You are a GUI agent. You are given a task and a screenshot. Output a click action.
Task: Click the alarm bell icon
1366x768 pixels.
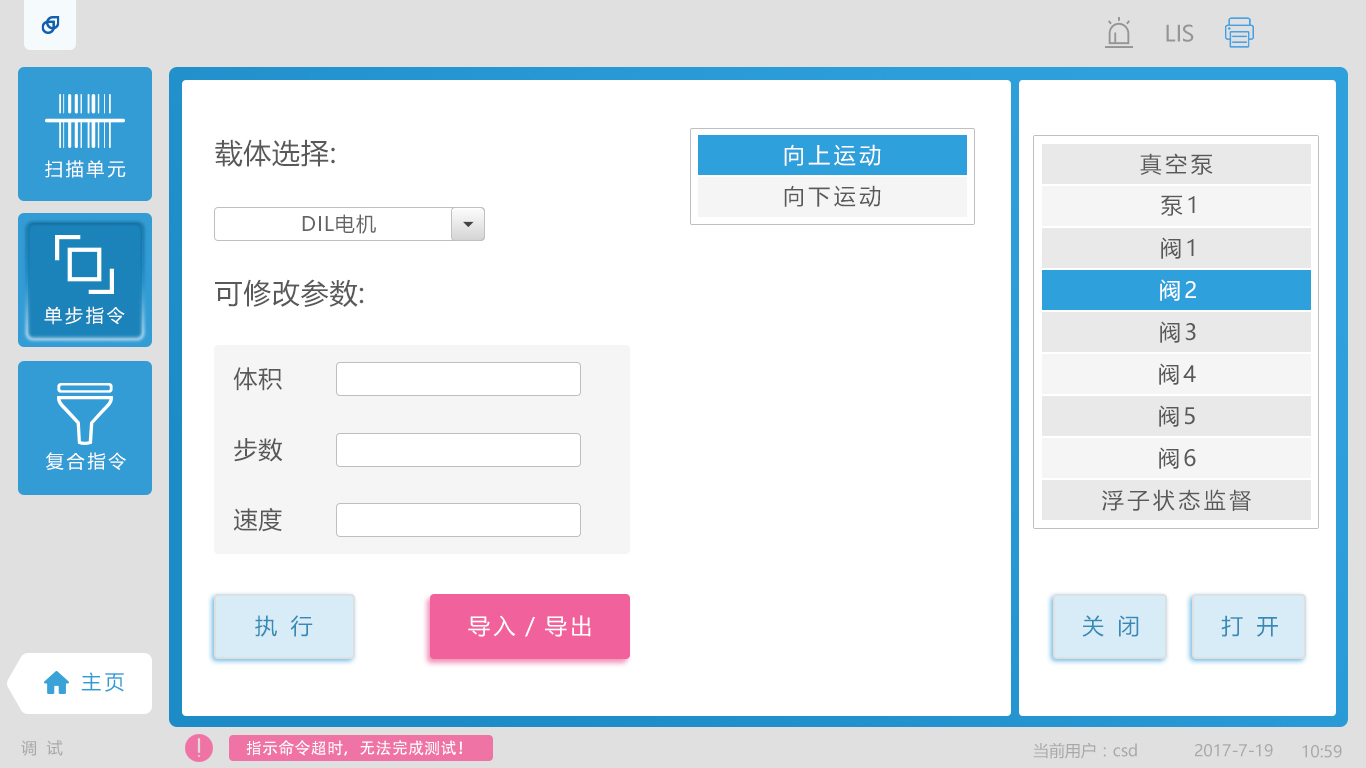1118,33
